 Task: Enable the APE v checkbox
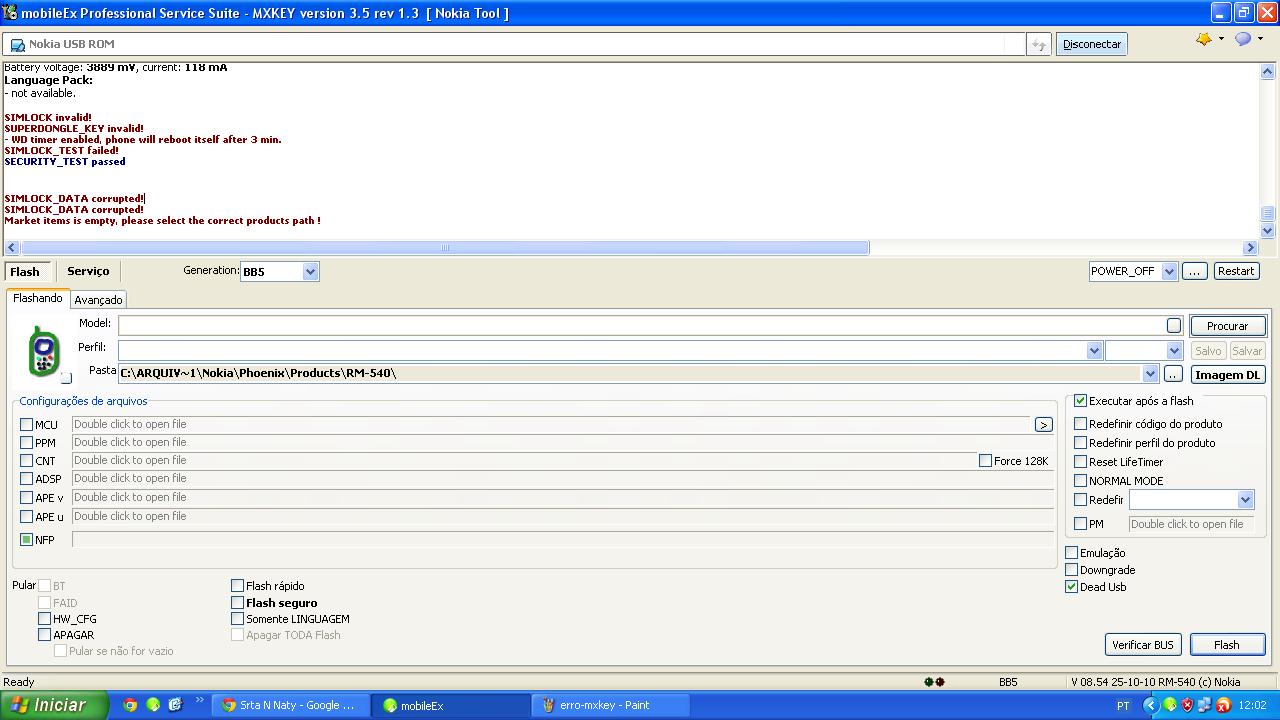(26, 498)
